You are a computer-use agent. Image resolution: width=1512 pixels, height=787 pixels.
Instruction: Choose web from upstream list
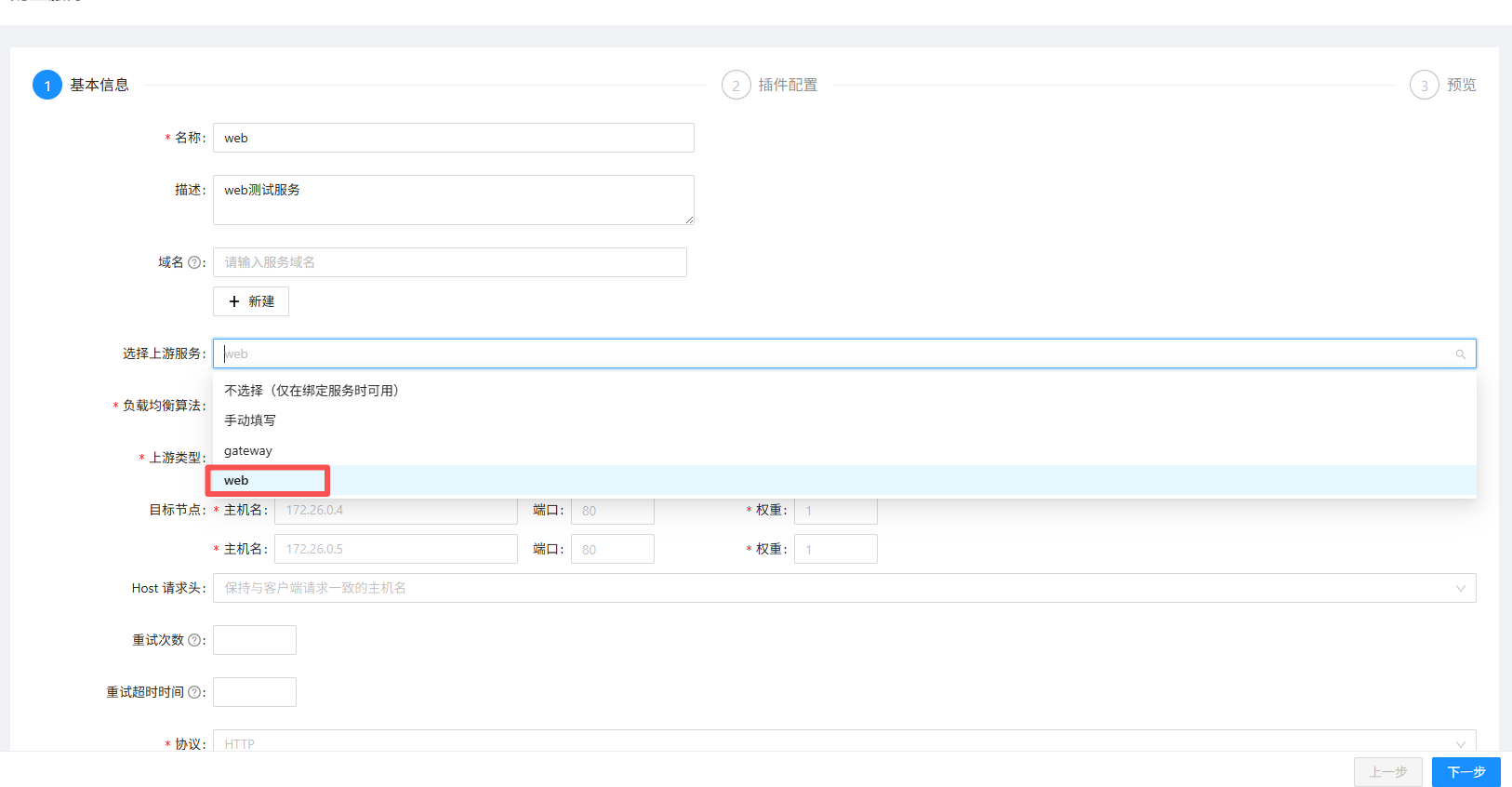844,480
